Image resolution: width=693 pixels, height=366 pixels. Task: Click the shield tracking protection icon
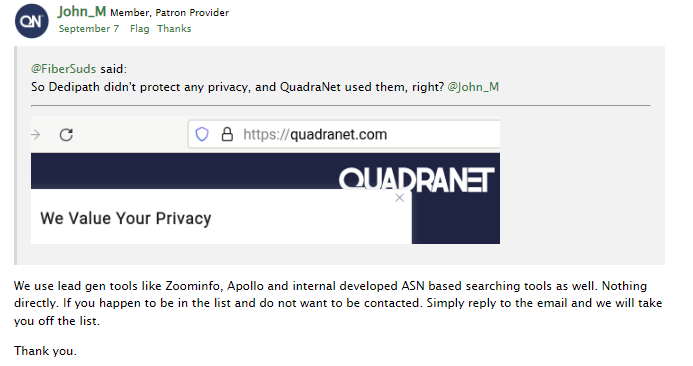coord(202,134)
